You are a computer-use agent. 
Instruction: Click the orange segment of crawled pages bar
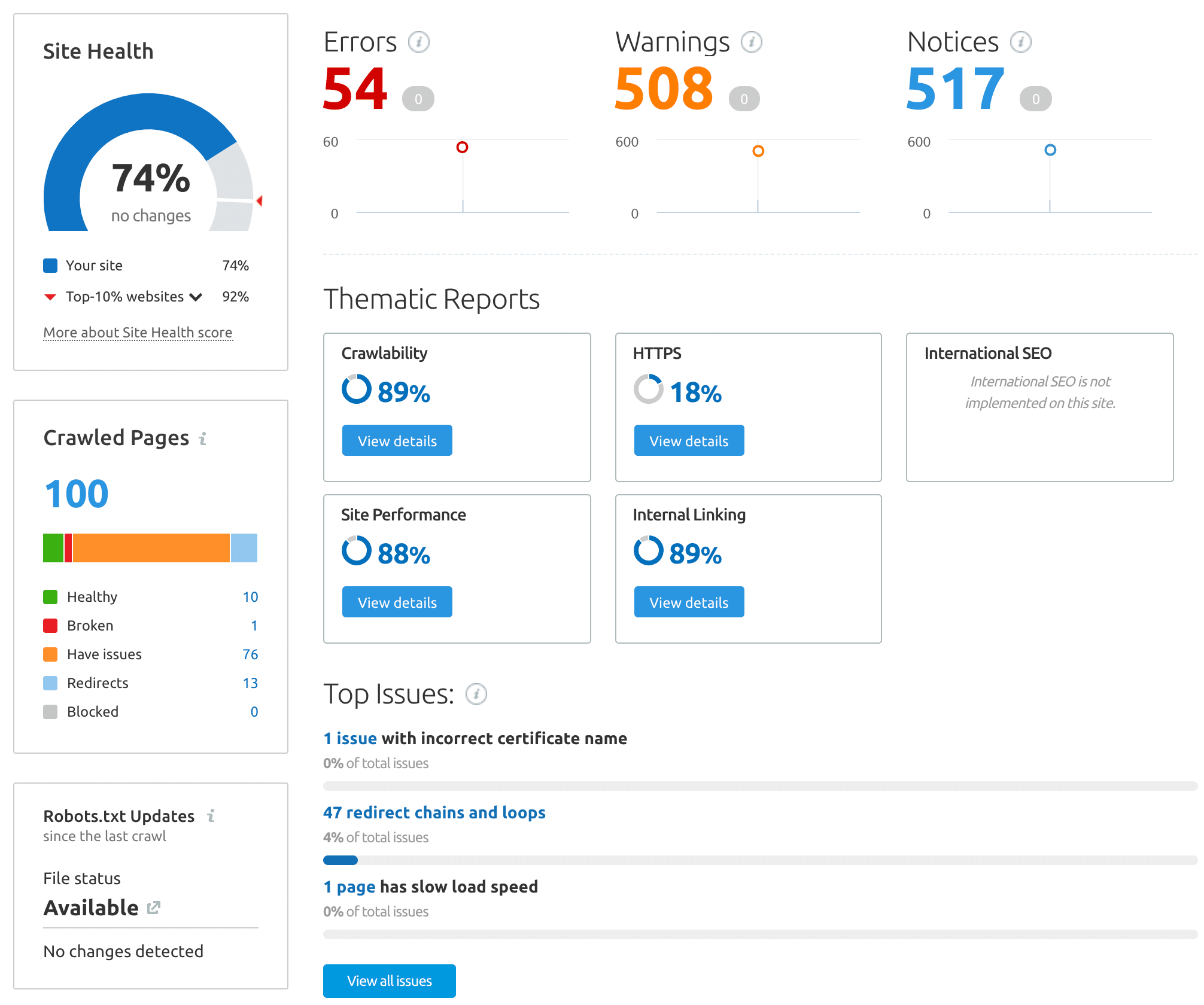[151, 548]
